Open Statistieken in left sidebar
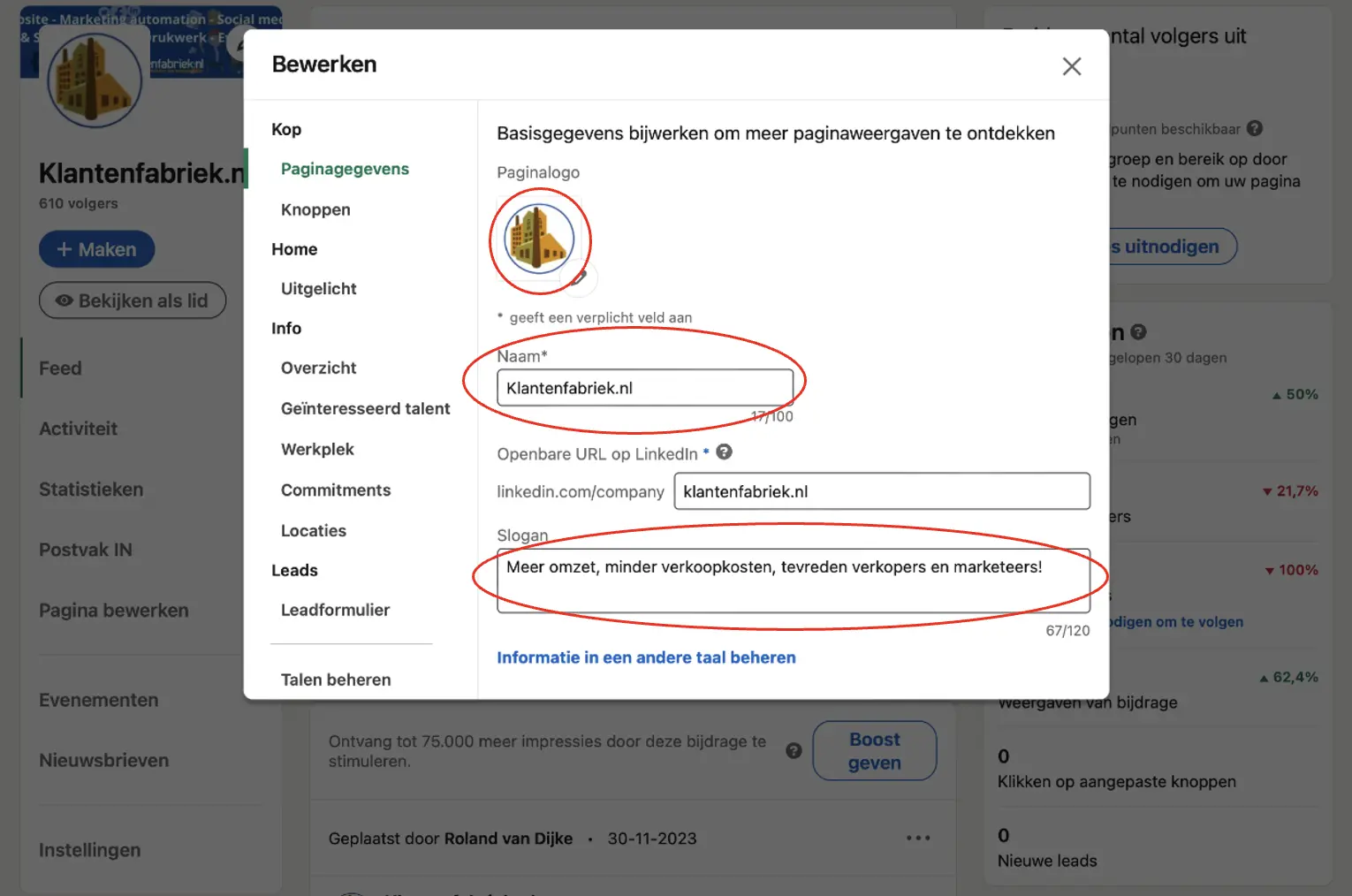Screen dimensions: 1352x896 pyautogui.click(x=91, y=490)
